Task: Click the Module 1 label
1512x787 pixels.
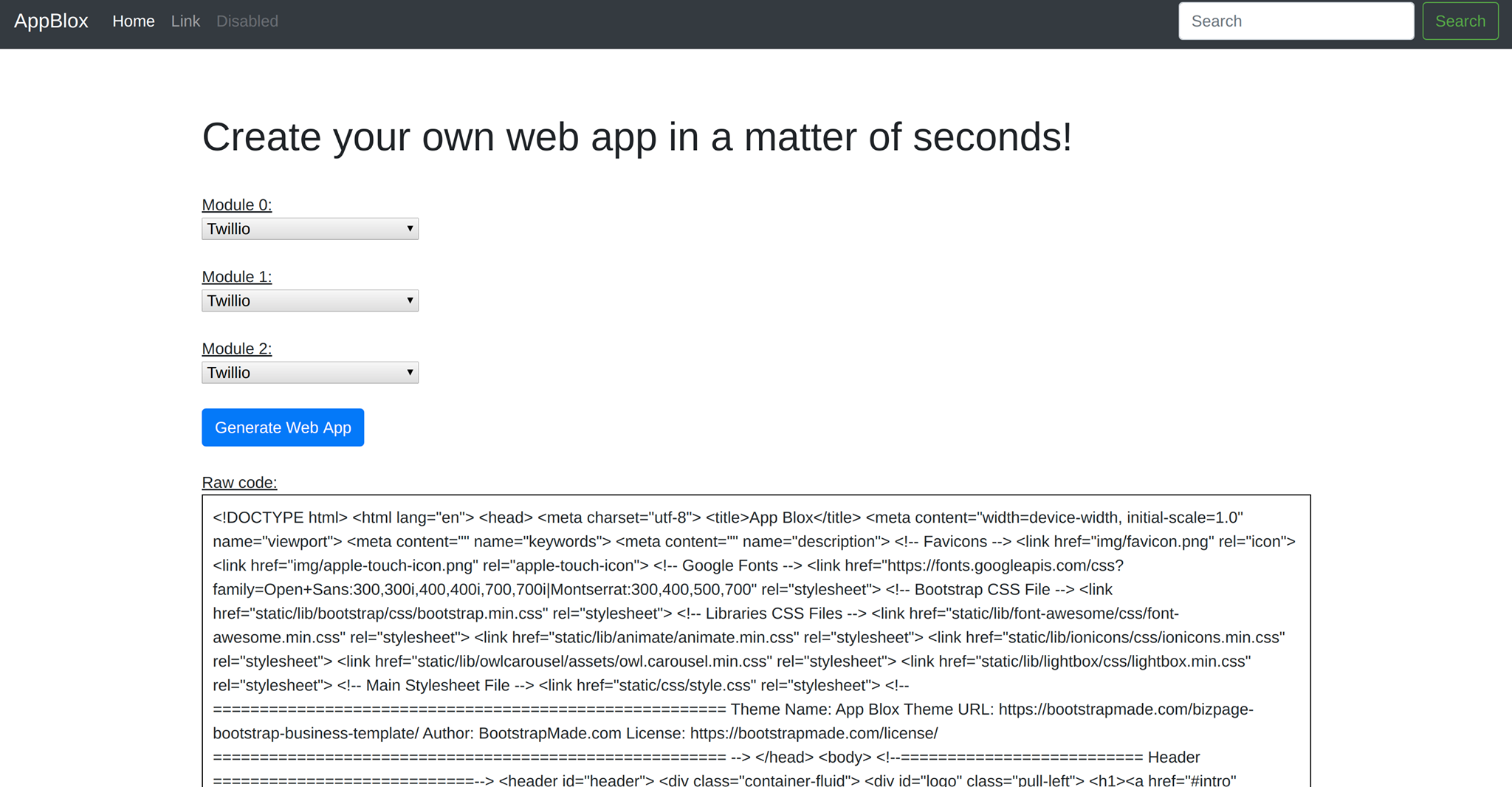Action: point(237,277)
